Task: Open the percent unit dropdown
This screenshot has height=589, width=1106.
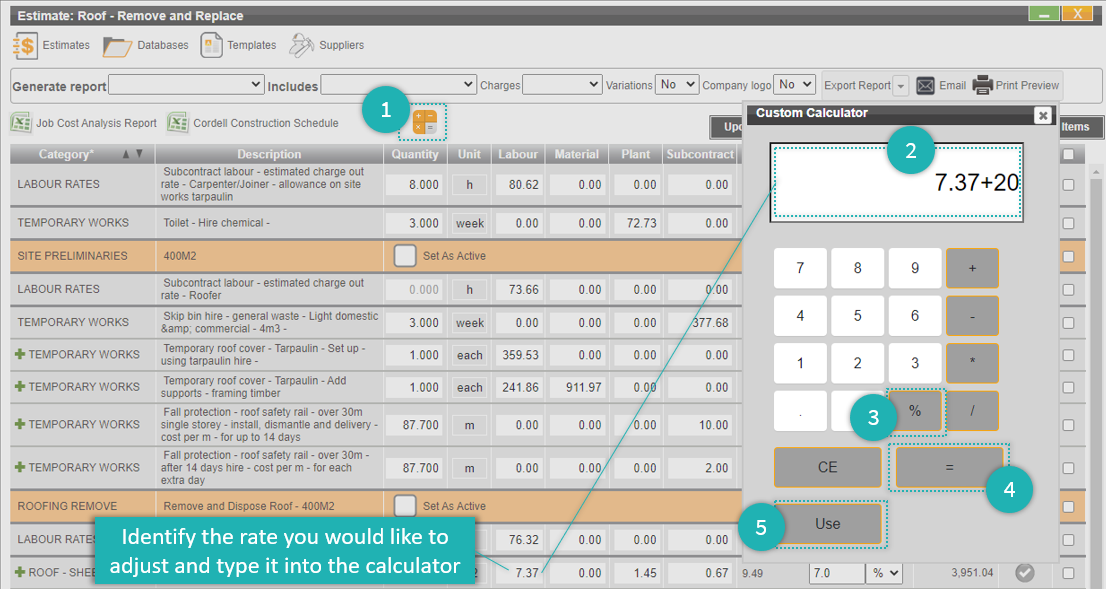Action: pyautogui.click(x=885, y=573)
